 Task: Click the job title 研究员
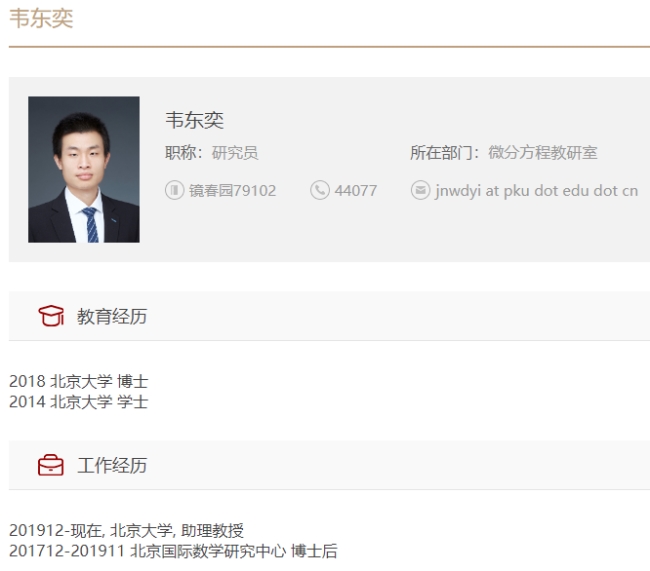click(x=235, y=153)
